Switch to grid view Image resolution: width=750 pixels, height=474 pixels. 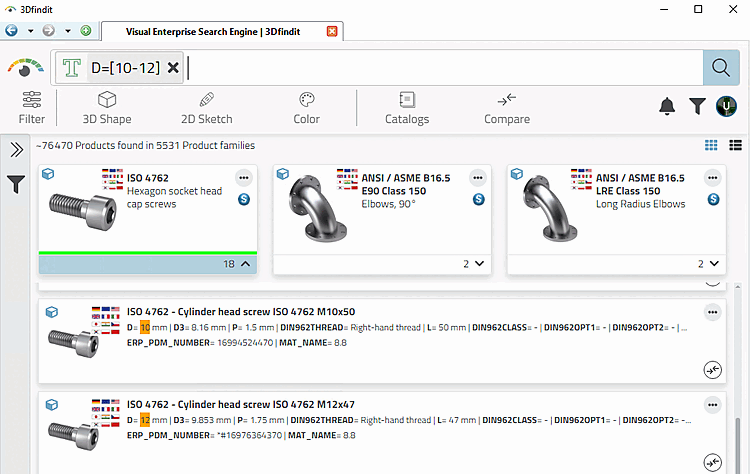click(711, 145)
